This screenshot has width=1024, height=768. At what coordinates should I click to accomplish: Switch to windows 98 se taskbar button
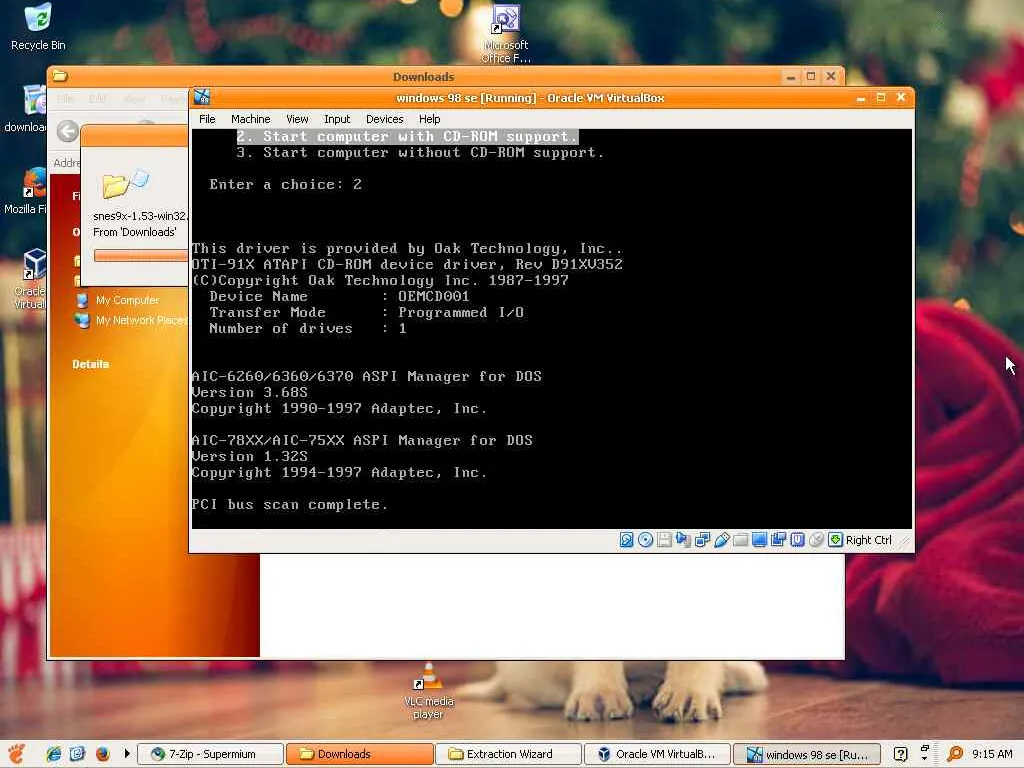tap(807, 754)
